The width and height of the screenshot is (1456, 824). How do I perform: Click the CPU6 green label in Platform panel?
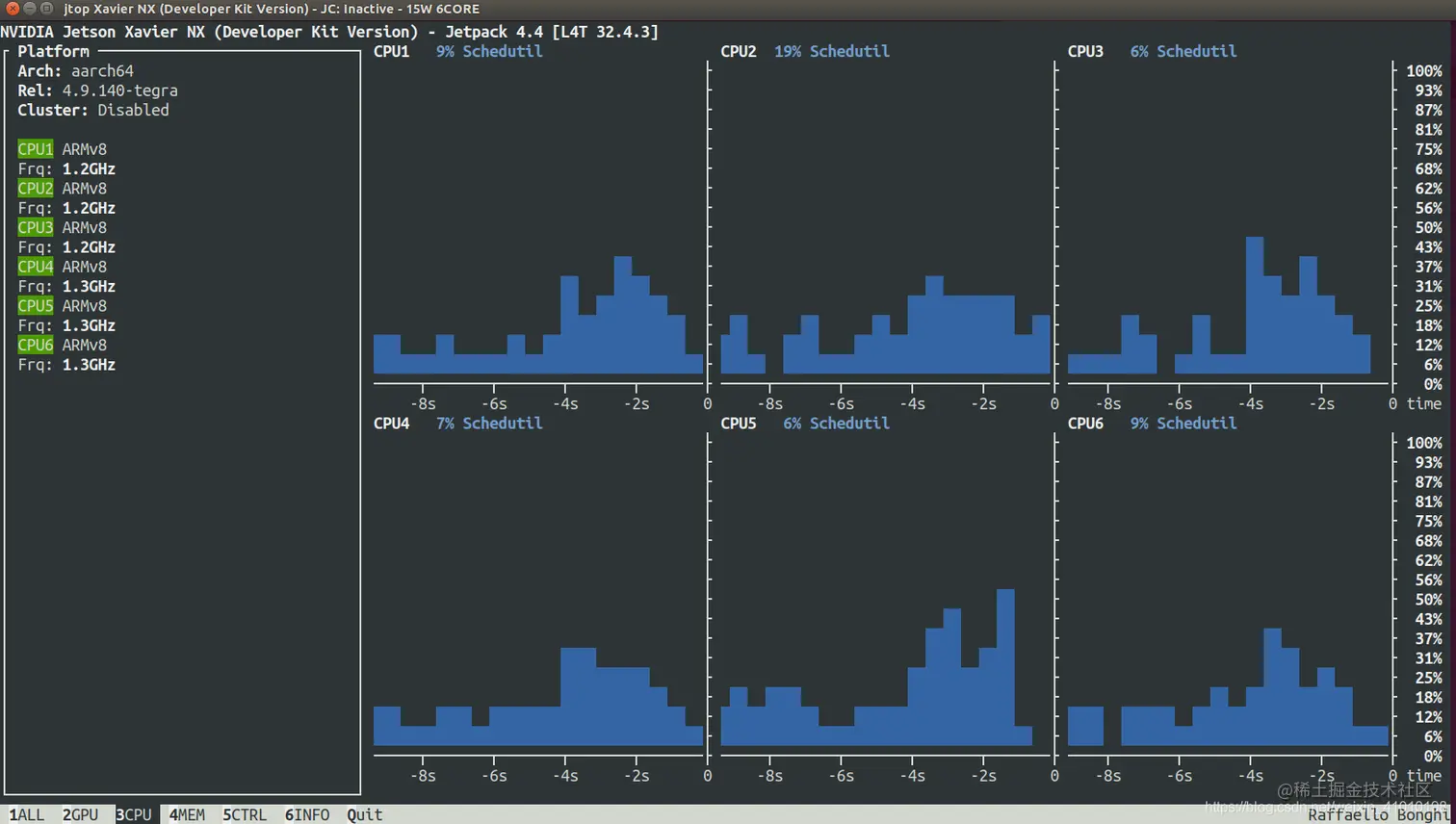coord(36,345)
